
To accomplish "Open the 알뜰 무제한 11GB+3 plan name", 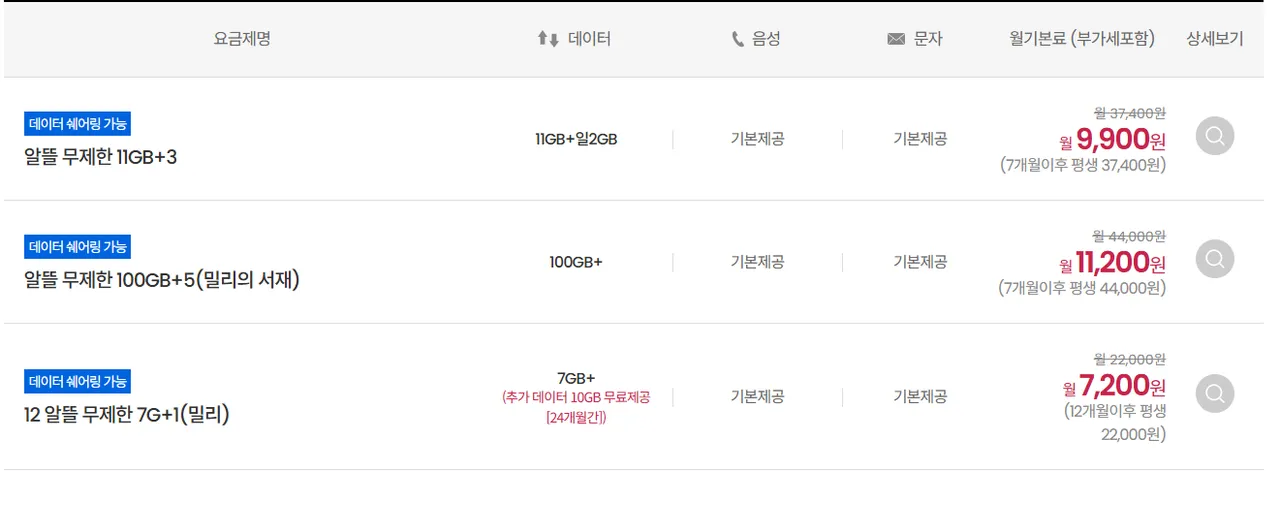I will pos(100,157).
